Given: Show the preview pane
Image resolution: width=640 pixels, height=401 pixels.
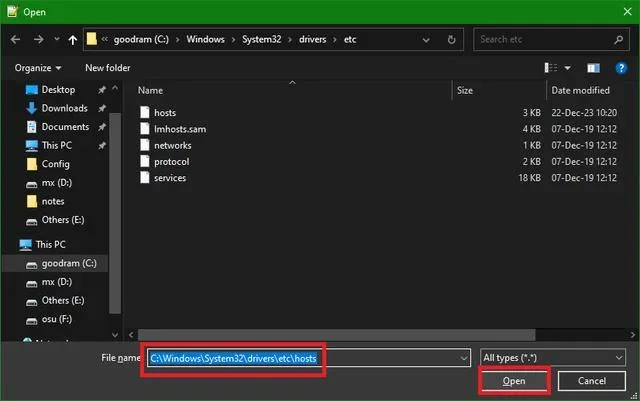Looking at the screenshot, I should [594, 68].
